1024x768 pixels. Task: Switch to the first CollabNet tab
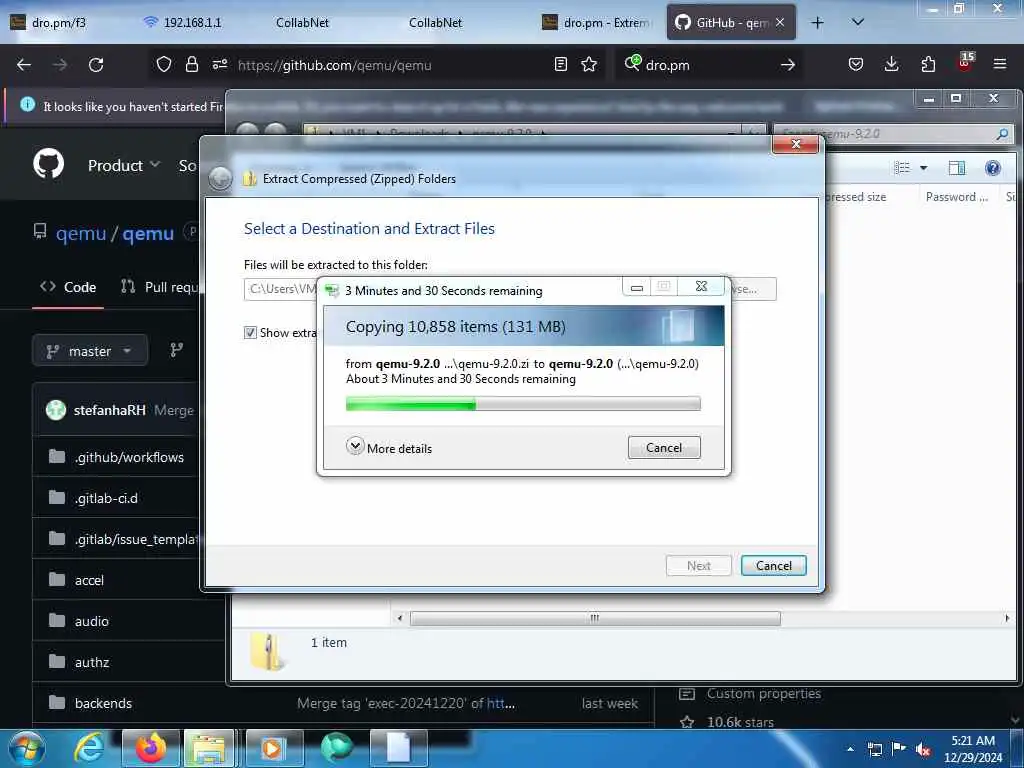pos(302,23)
